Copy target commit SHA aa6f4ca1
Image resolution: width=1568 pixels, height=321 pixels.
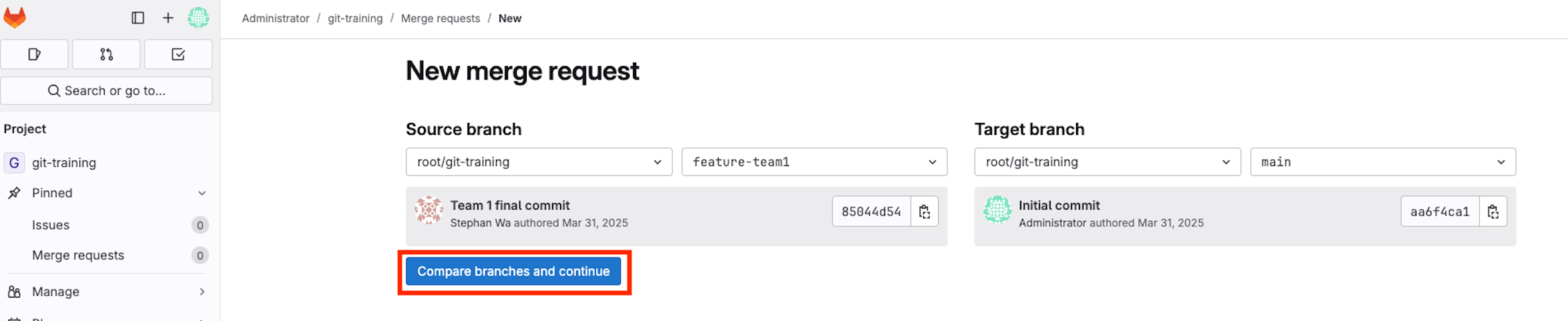click(1493, 212)
